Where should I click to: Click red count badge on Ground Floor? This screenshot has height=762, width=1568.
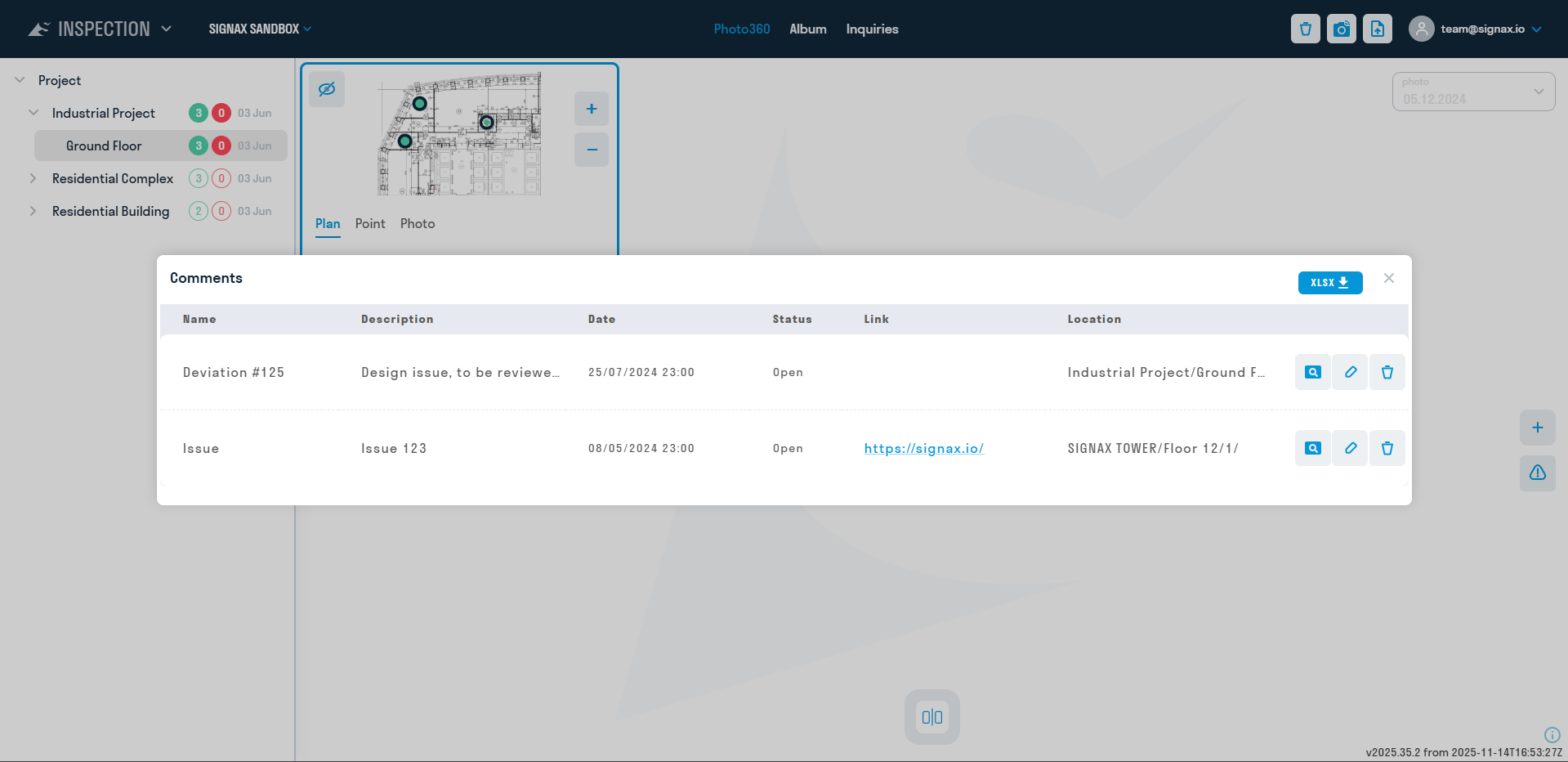[x=221, y=146]
